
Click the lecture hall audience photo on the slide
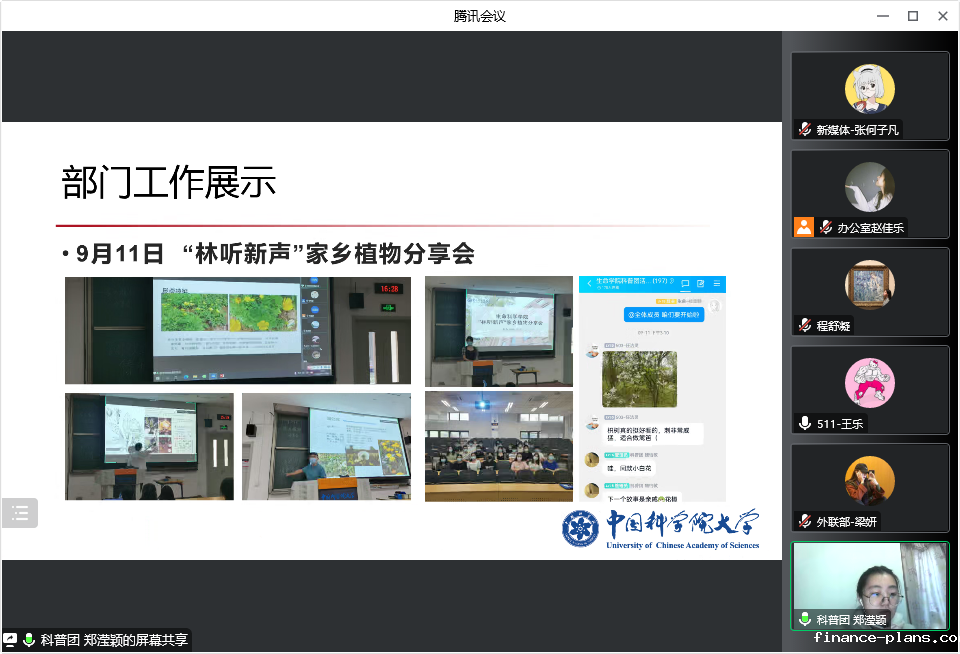pyautogui.click(x=498, y=446)
